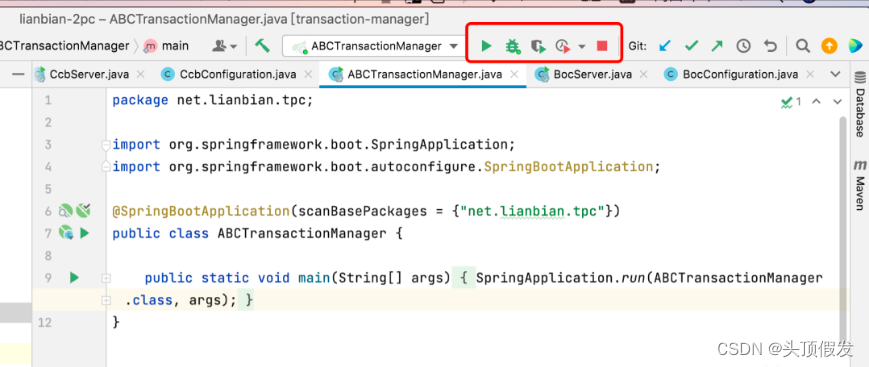This screenshot has height=367, width=869.
Task: Click the second Spring gutter icon on line 6
Action: pyautogui.click(x=83, y=210)
